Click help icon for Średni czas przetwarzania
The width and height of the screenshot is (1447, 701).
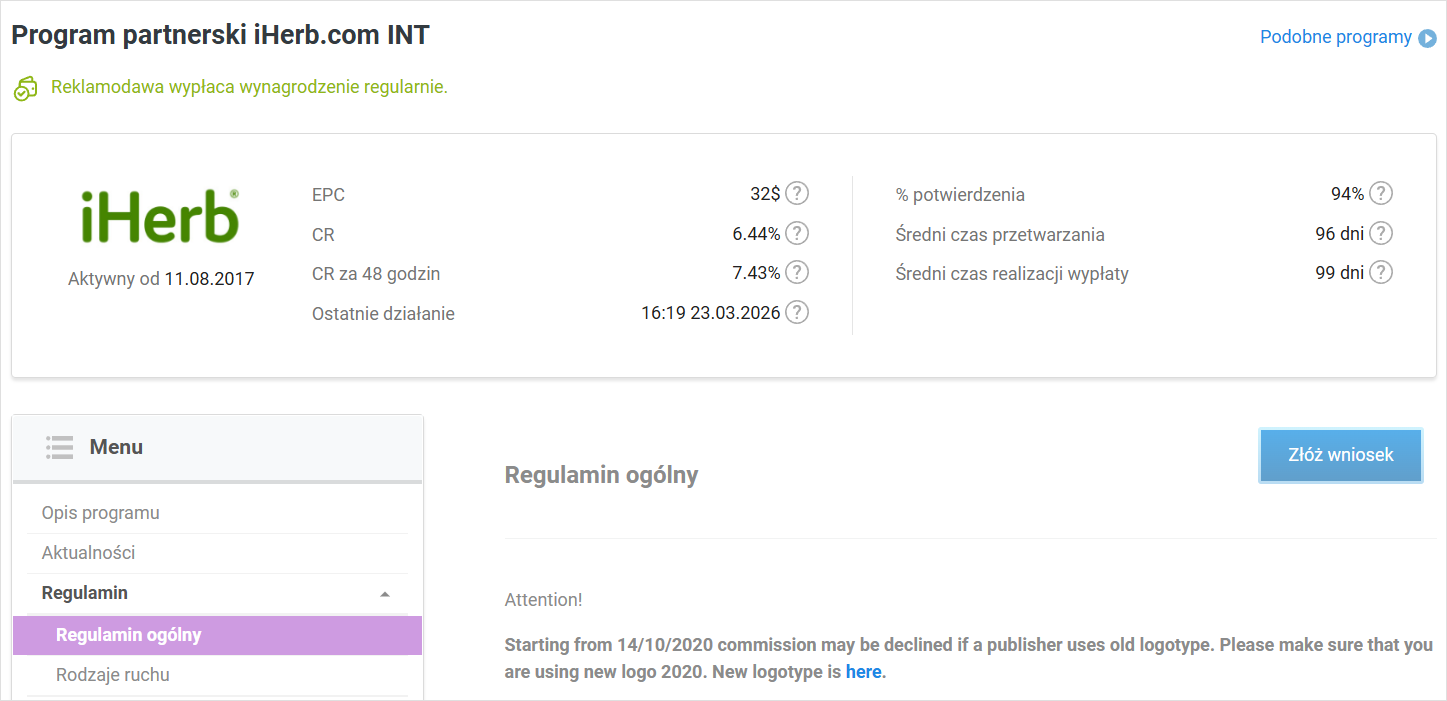click(1380, 234)
